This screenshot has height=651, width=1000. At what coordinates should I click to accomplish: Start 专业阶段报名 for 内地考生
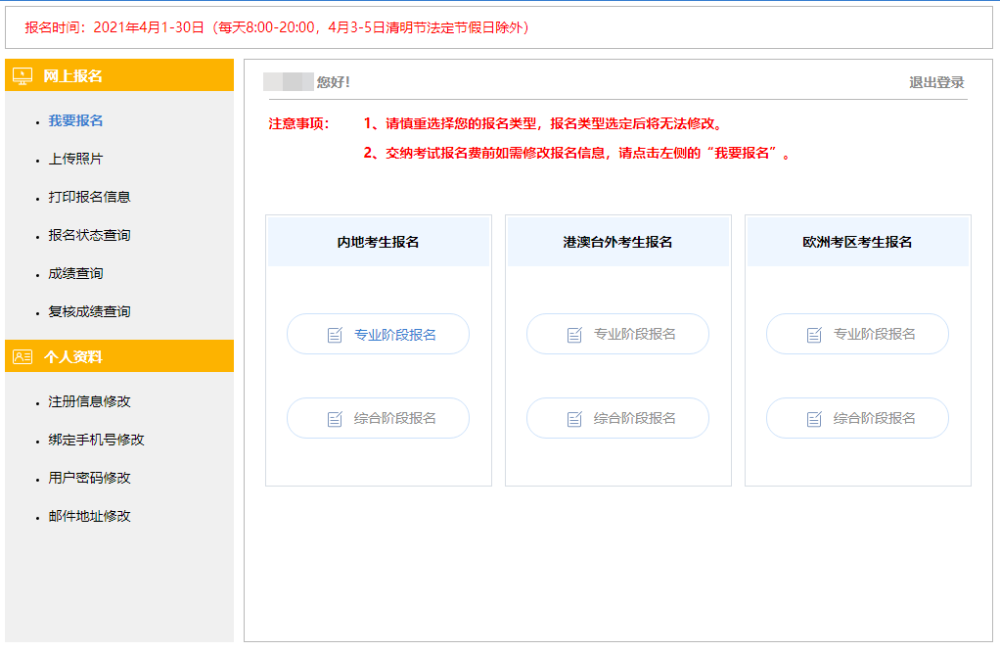378,334
